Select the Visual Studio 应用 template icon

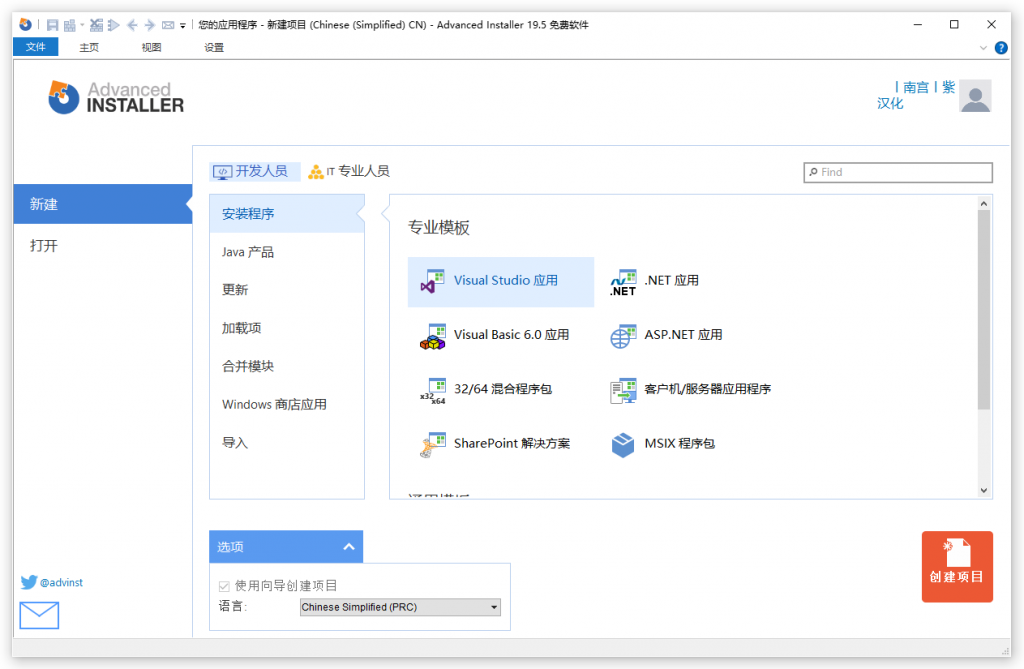(x=436, y=281)
